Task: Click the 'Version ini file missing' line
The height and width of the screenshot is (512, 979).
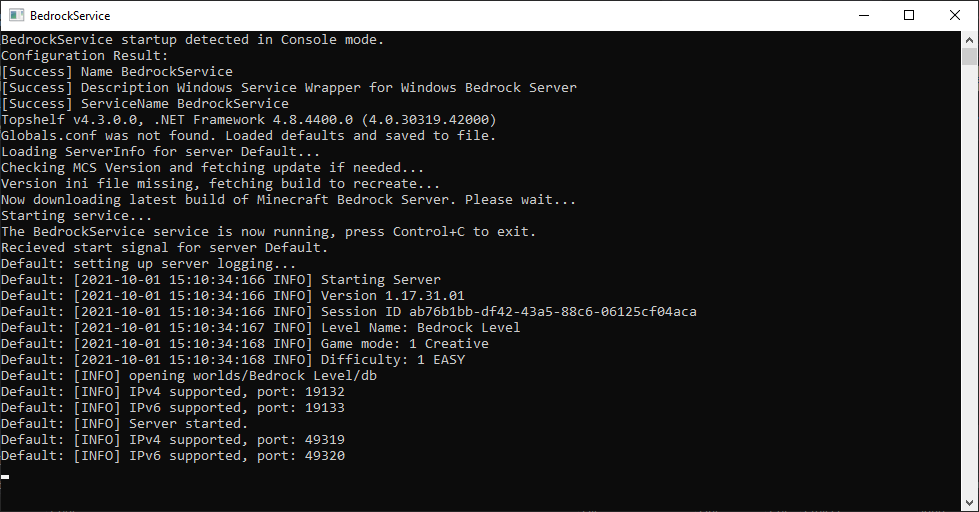Action: [x=220, y=184]
